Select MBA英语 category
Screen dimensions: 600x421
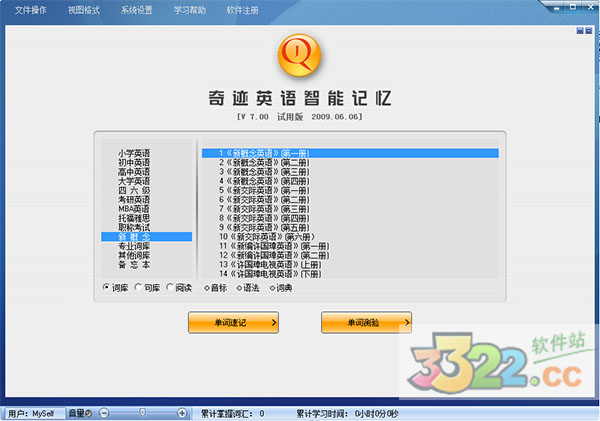pyautogui.click(x=134, y=209)
